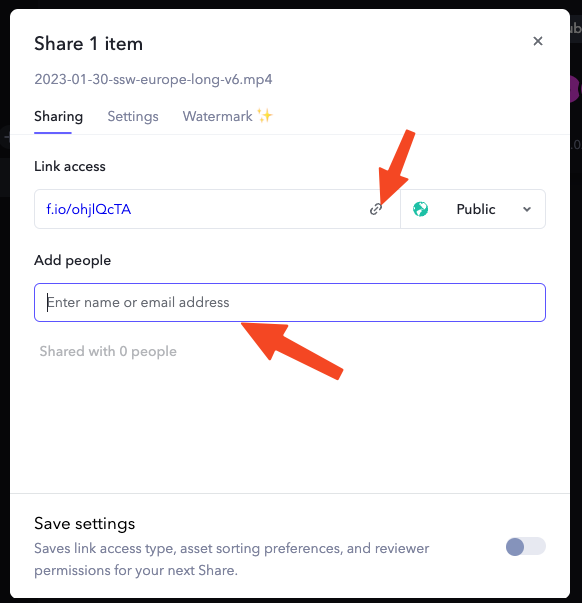Screen dimensions: 582x603
Task: Click the Save settings description text
Action: (x=232, y=559)
